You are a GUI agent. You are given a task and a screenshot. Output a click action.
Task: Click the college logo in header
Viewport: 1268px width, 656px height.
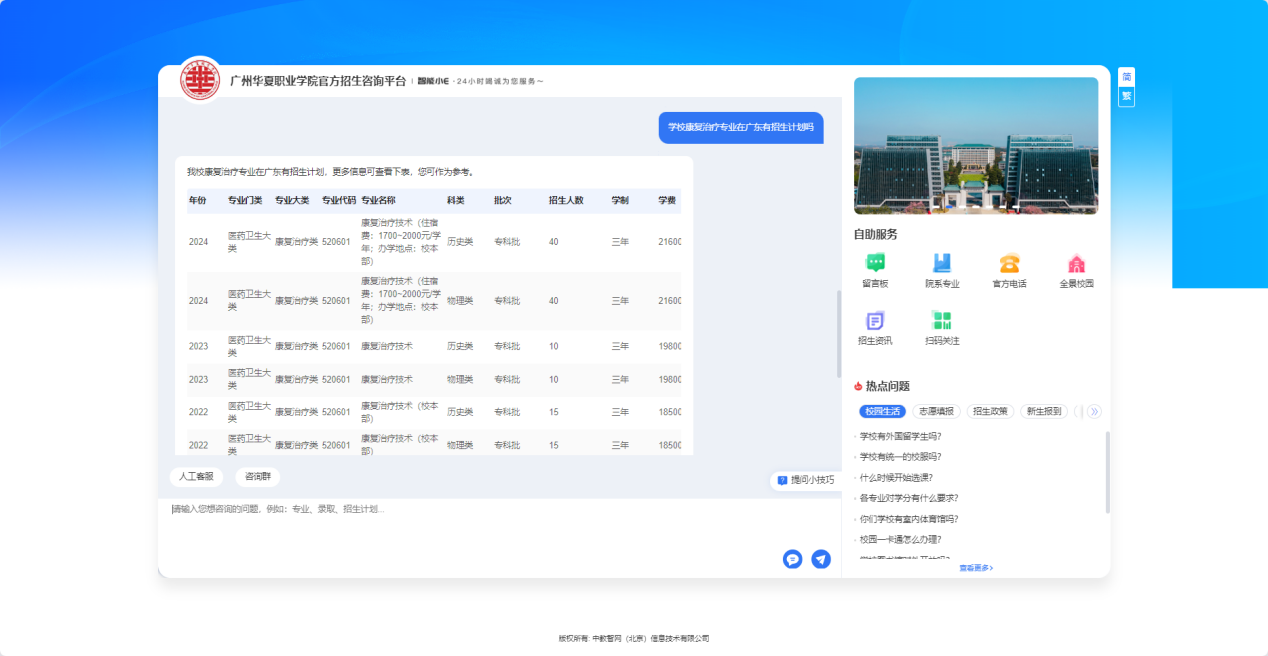[200, 80]
